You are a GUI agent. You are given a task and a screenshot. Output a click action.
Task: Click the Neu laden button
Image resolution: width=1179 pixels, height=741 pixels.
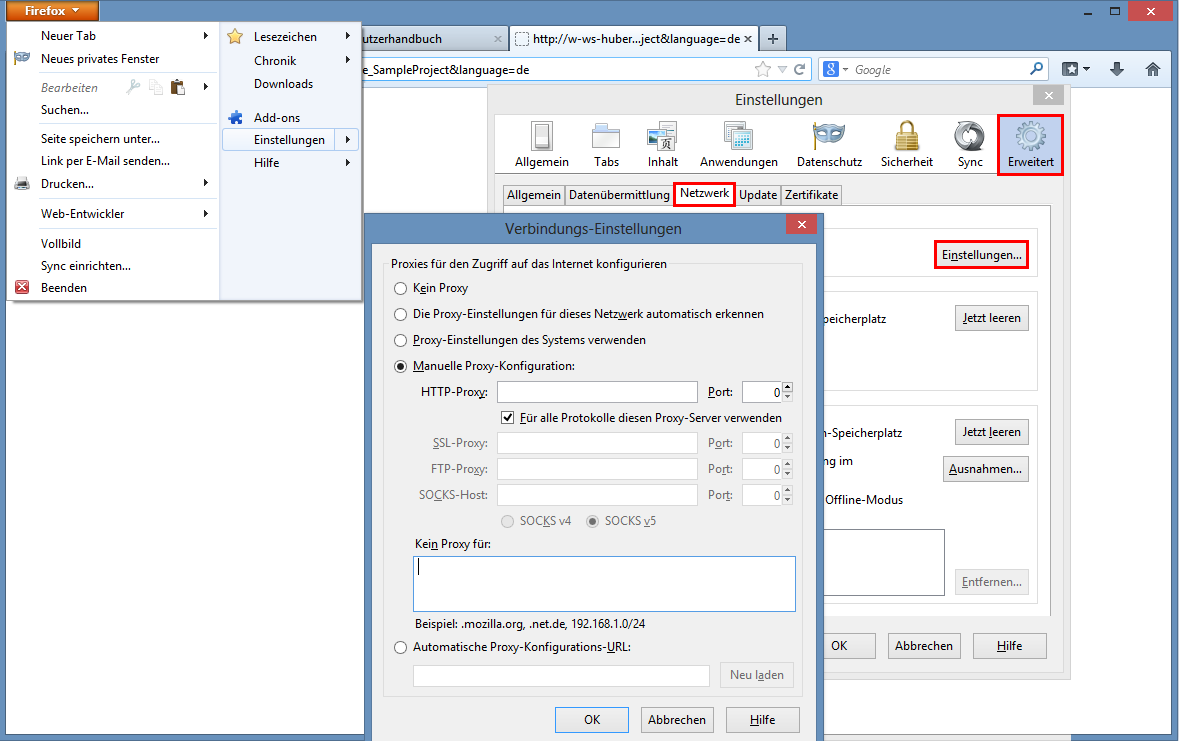pyautogui.click(x=756, y=675)
